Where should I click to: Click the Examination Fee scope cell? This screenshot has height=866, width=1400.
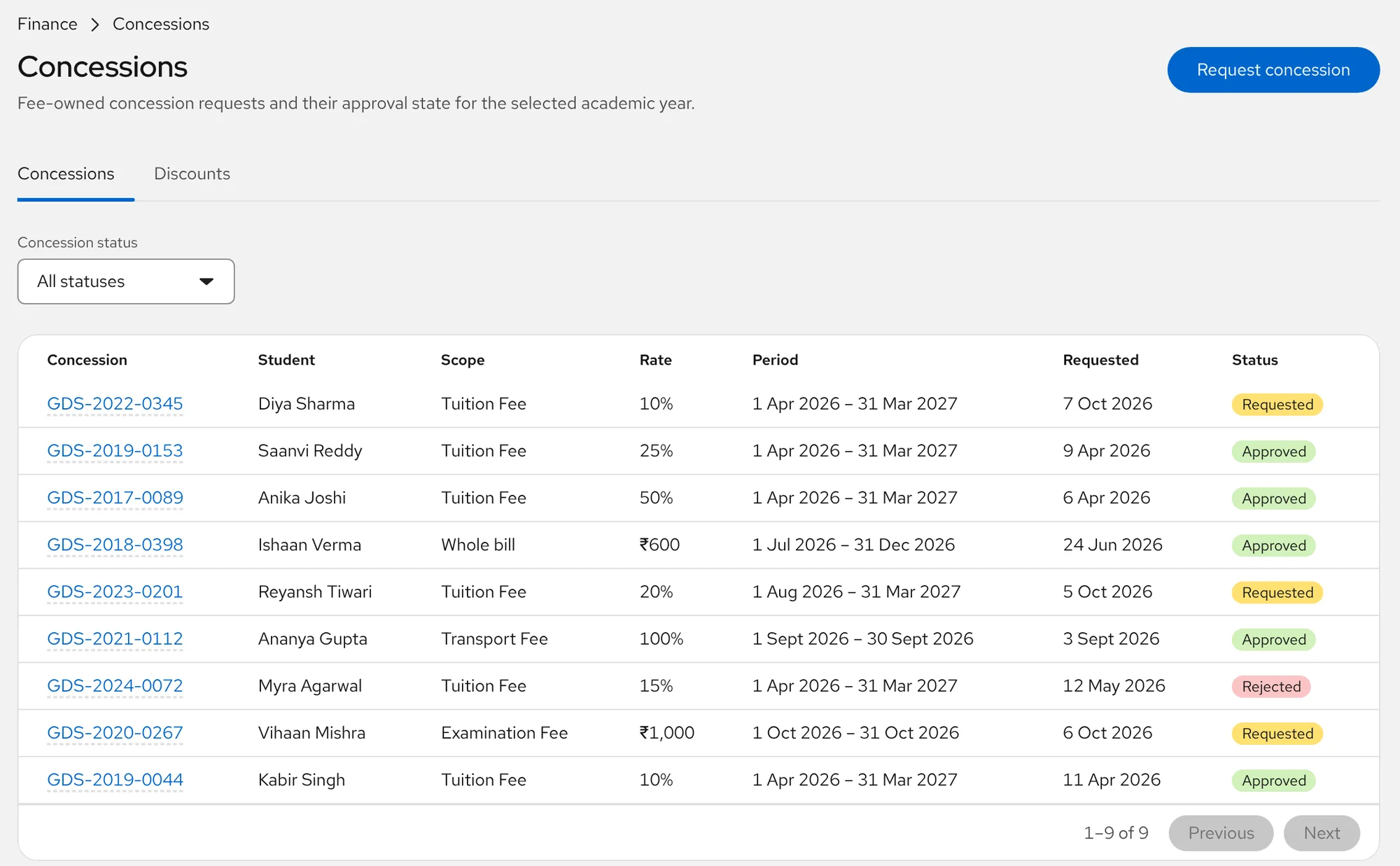(x=504, y=732)
